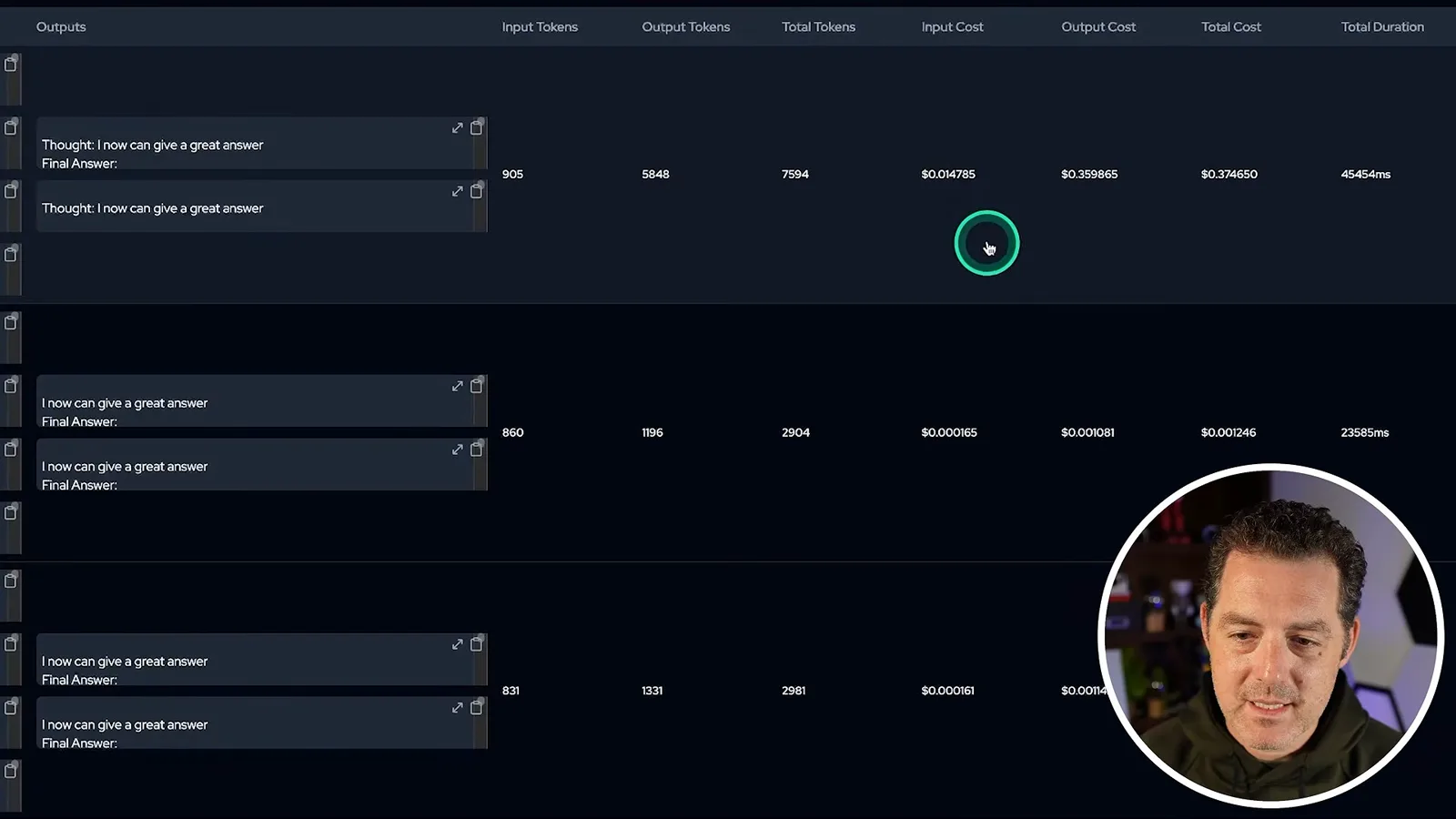Copy second output cell in 831-token row
The image size is (1456, 819).
[x=476, y=707]
